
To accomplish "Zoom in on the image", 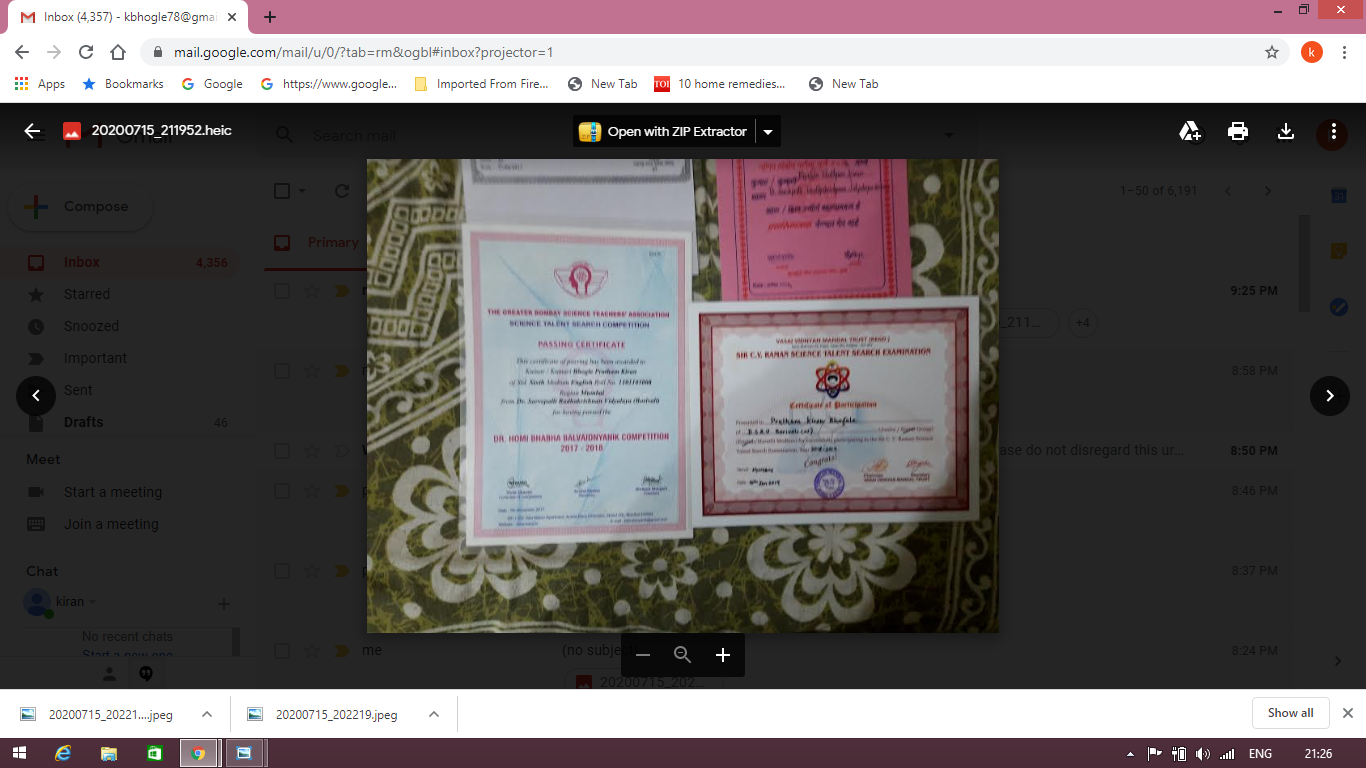I will [x=723, y=655].
